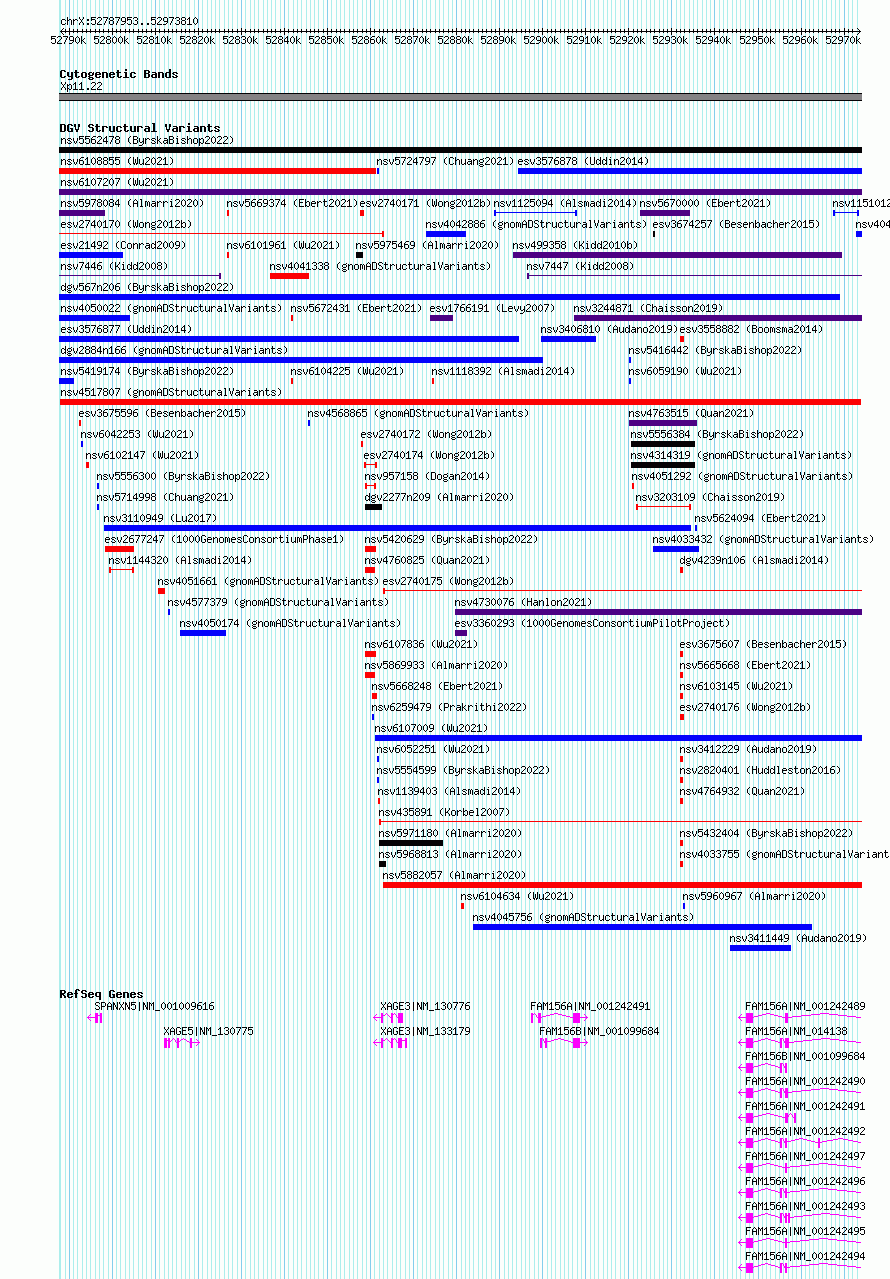Click the nsv7446 (Kidd2008) label

[x=113, y=266]
